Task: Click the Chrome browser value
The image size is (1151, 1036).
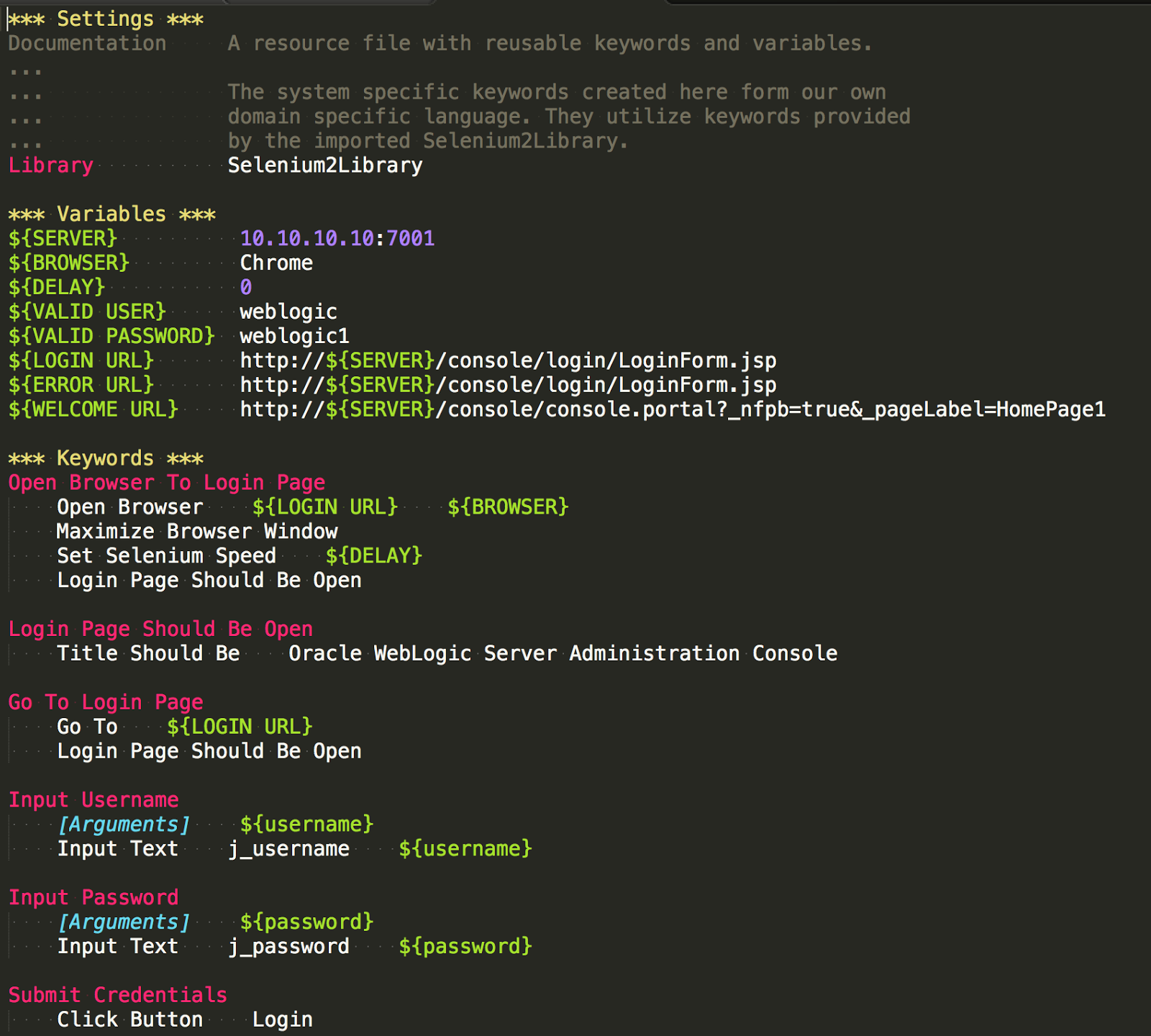Action: (276, 263)
